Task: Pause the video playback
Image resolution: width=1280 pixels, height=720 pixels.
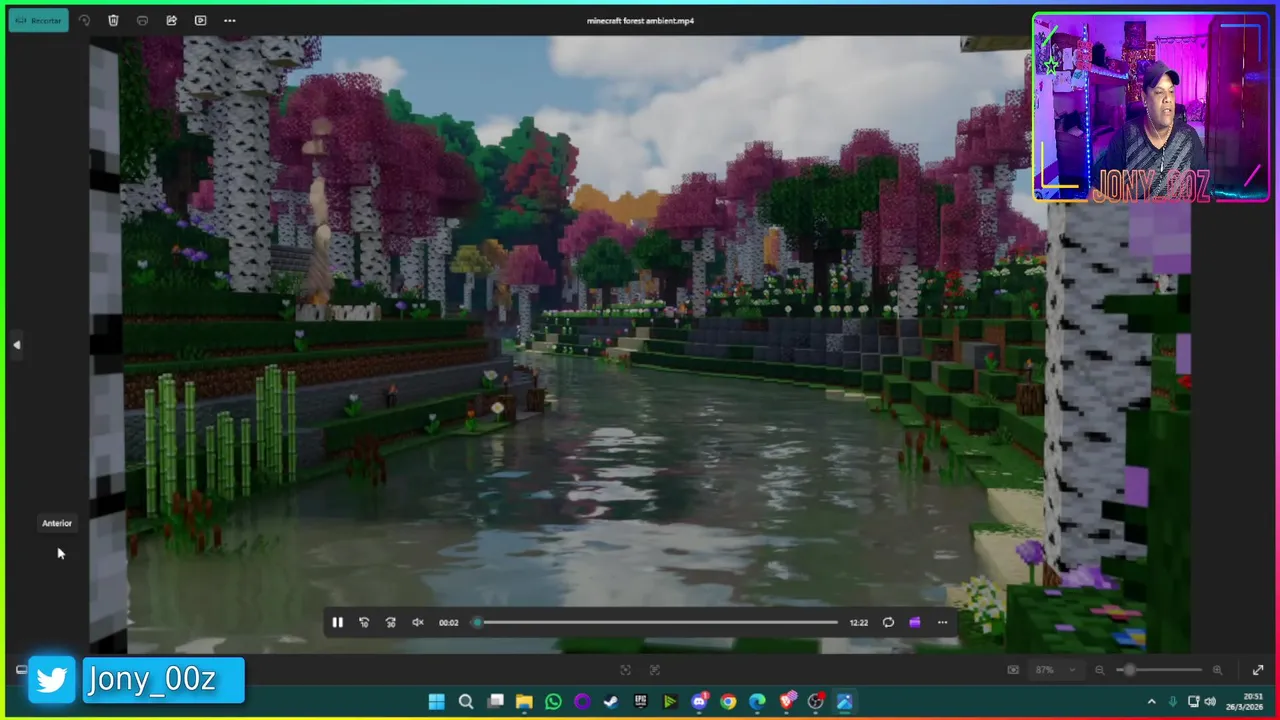Action: pos(337,622)
